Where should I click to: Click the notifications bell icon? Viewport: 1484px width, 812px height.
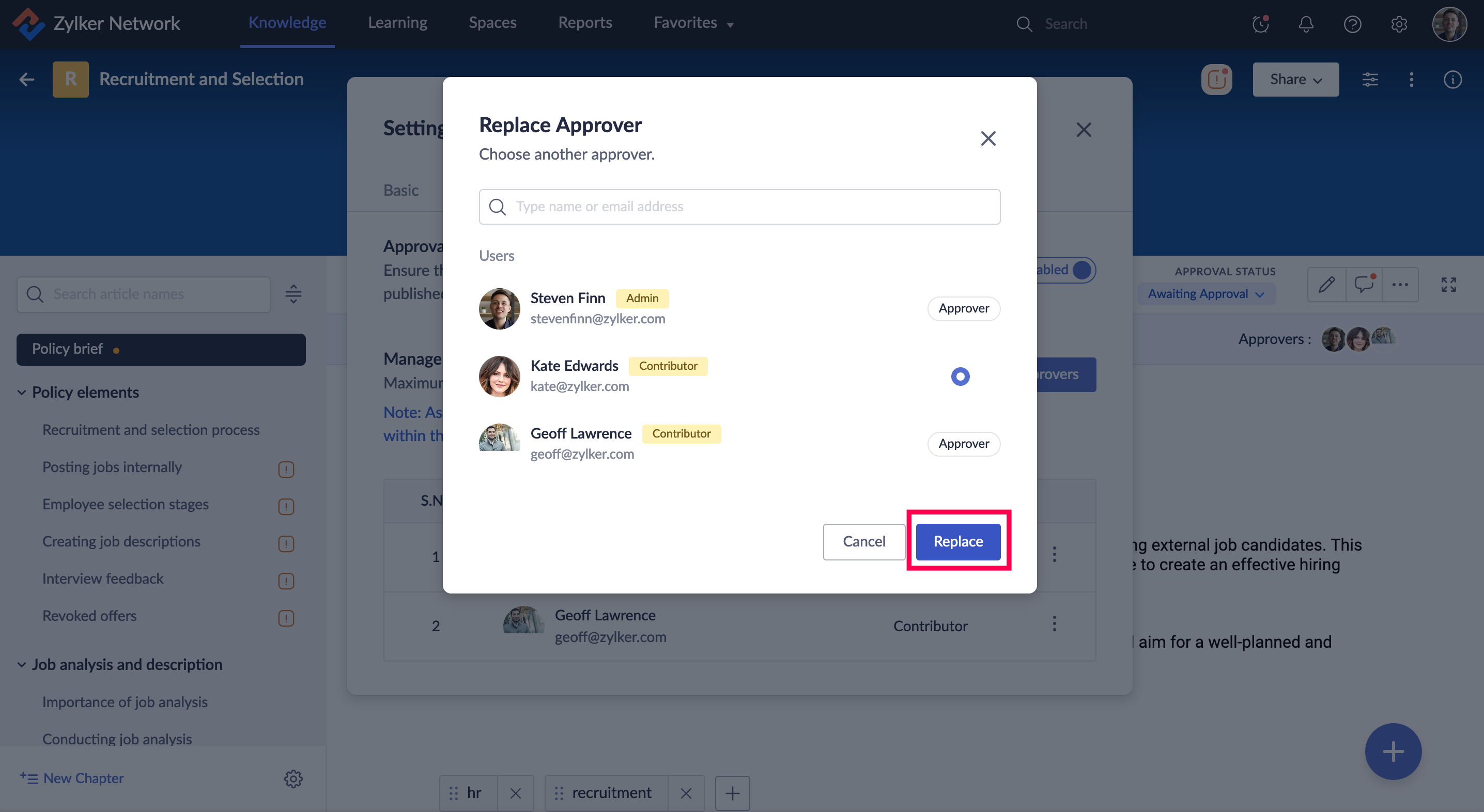tap(1305, 24)
